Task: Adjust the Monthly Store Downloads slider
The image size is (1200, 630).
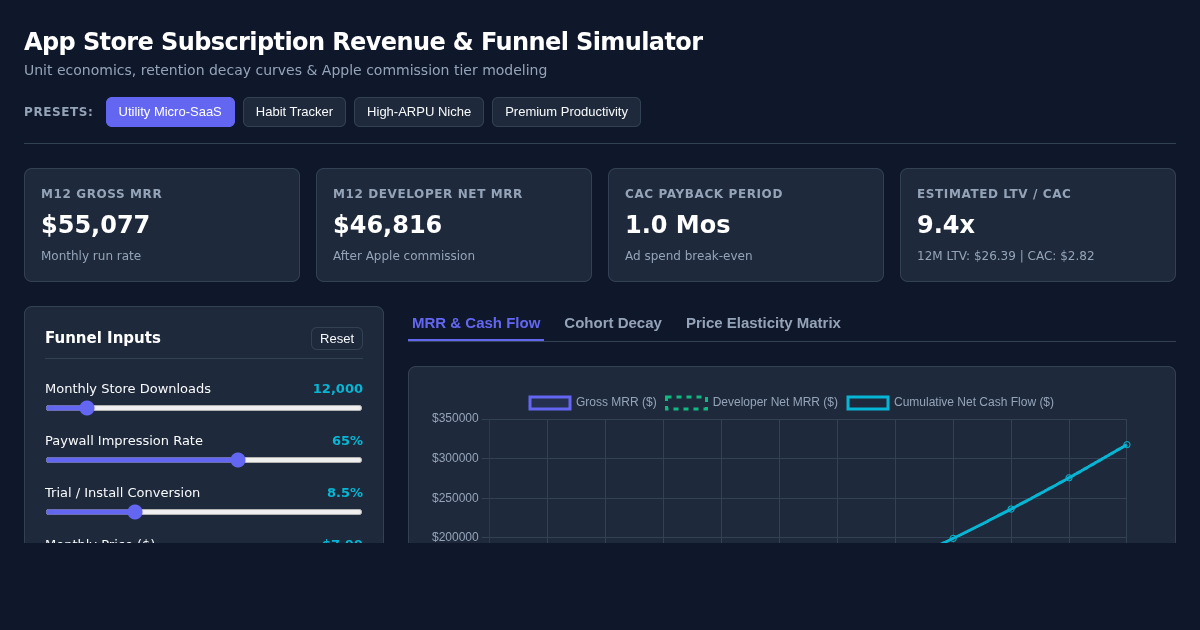Action: tap(204, 408)
